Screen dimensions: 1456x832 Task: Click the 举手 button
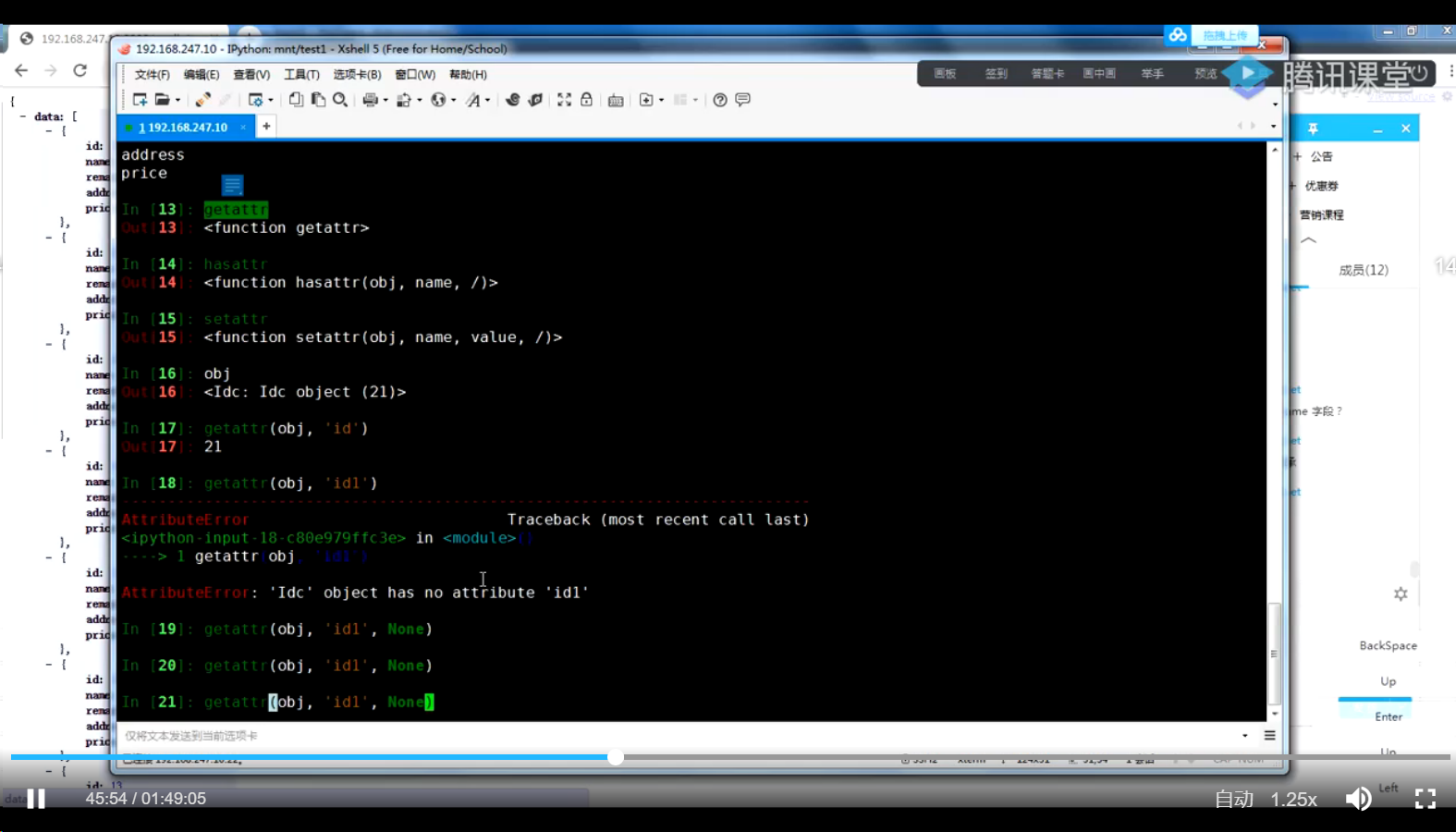[1152, 74]
